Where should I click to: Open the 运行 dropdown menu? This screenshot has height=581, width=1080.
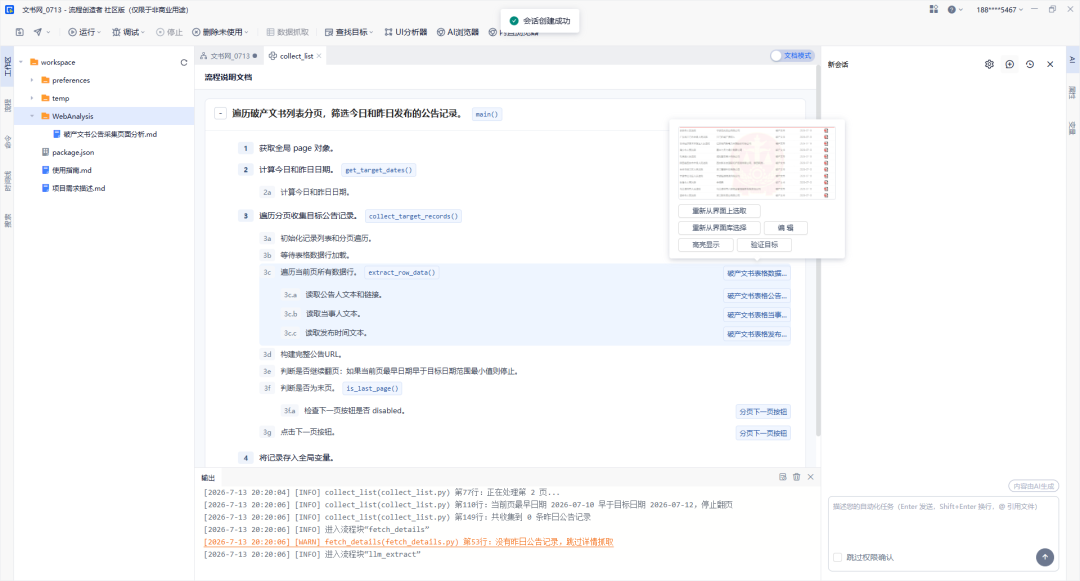point(85,32)
